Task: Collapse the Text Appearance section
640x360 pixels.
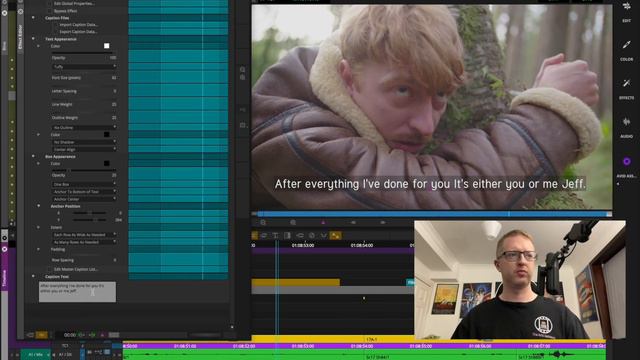Action: tap(33, 39)
